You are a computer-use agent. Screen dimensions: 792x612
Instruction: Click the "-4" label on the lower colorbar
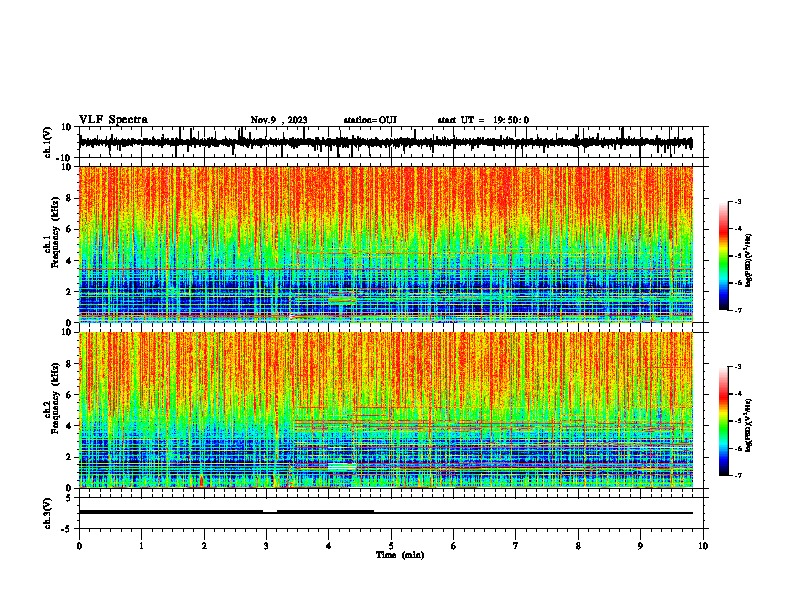click(x=738, y=393)
